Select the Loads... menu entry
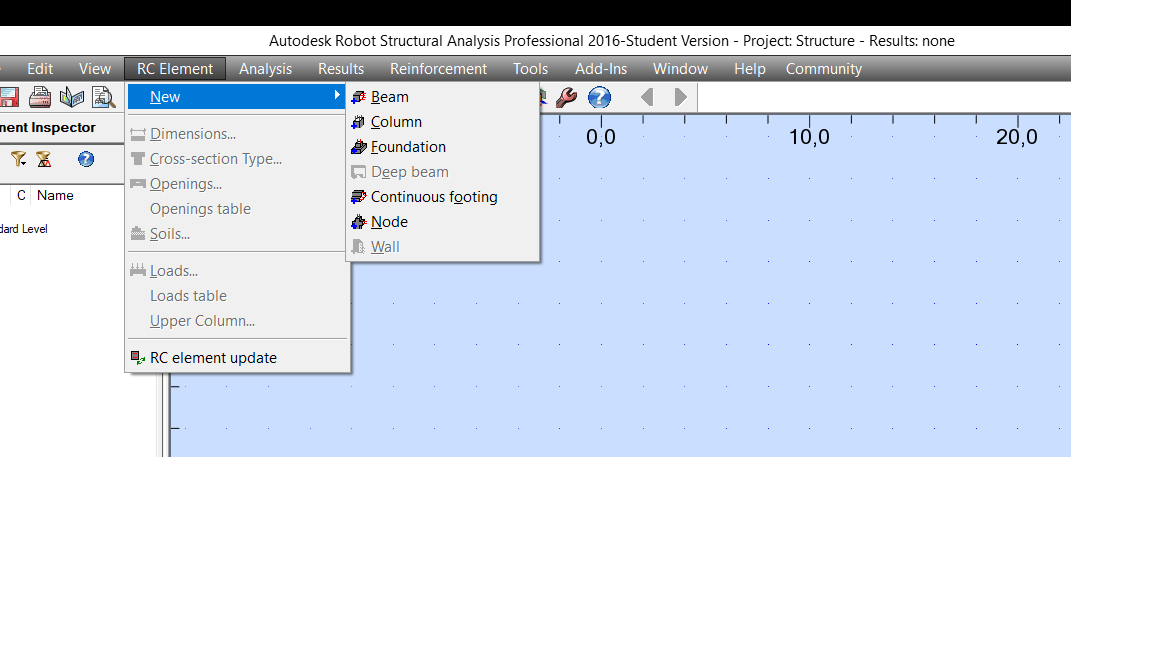The height and width of the screenshot is (648, 1152). (x=237, y=271)
